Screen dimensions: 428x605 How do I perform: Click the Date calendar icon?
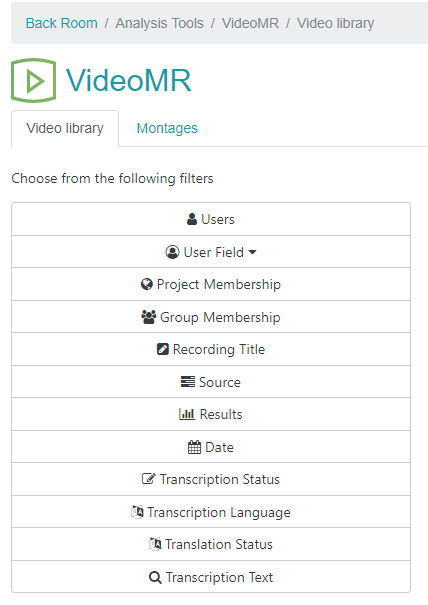(194, 447)
